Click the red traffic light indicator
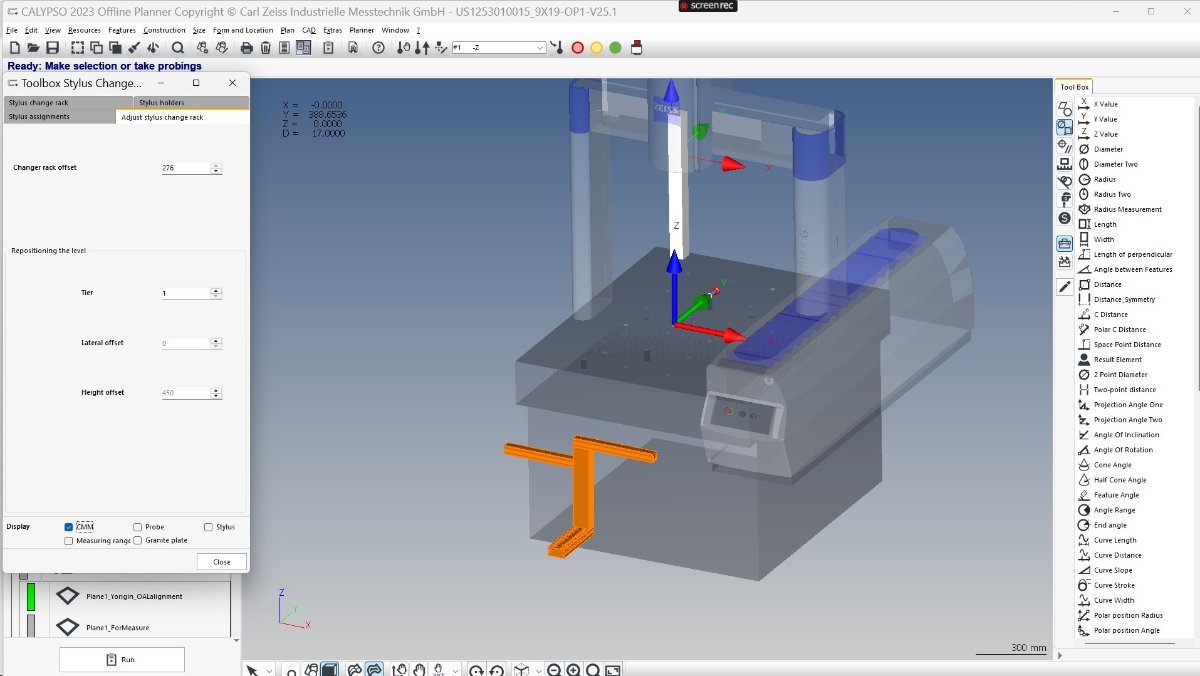Image resolution: width=1200 pixels, height=676 pixels. (x=577, y=47)
